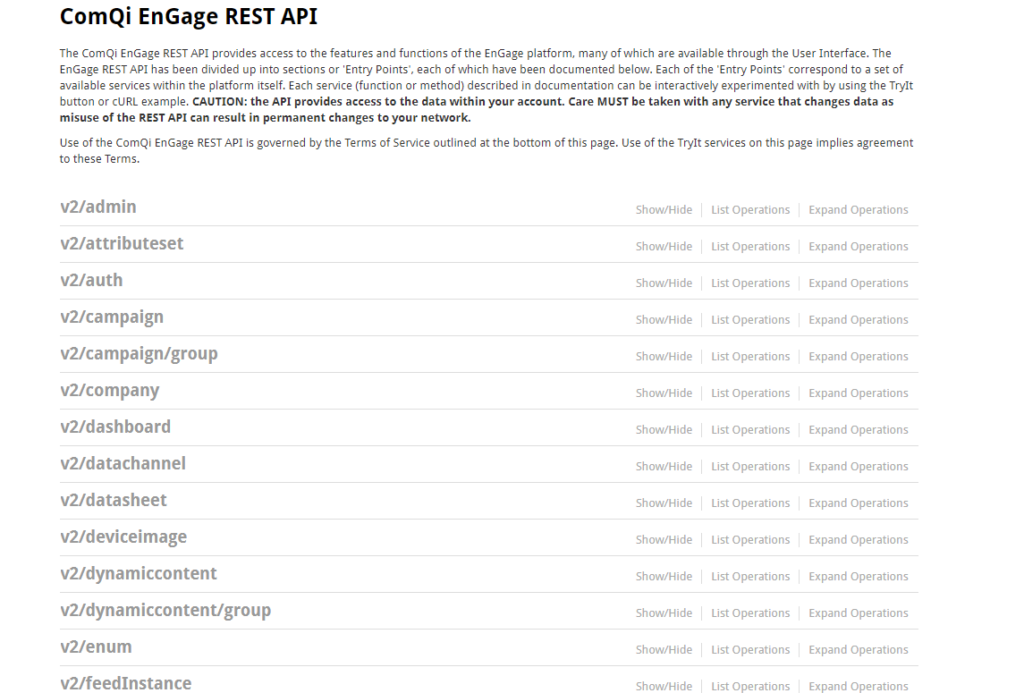Open v2/dynamiccontent/group section
The width and height of the screenshot is (1024, 693).
point(165,611)
